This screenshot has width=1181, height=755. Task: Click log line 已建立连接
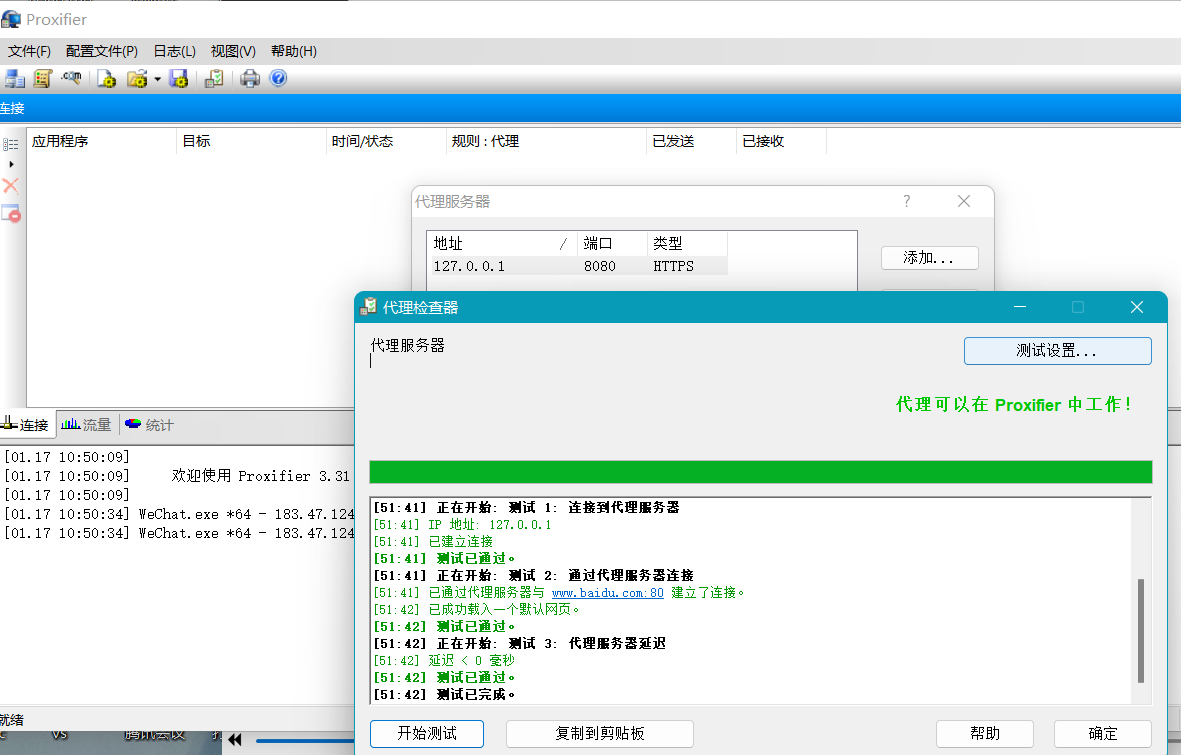433,542
